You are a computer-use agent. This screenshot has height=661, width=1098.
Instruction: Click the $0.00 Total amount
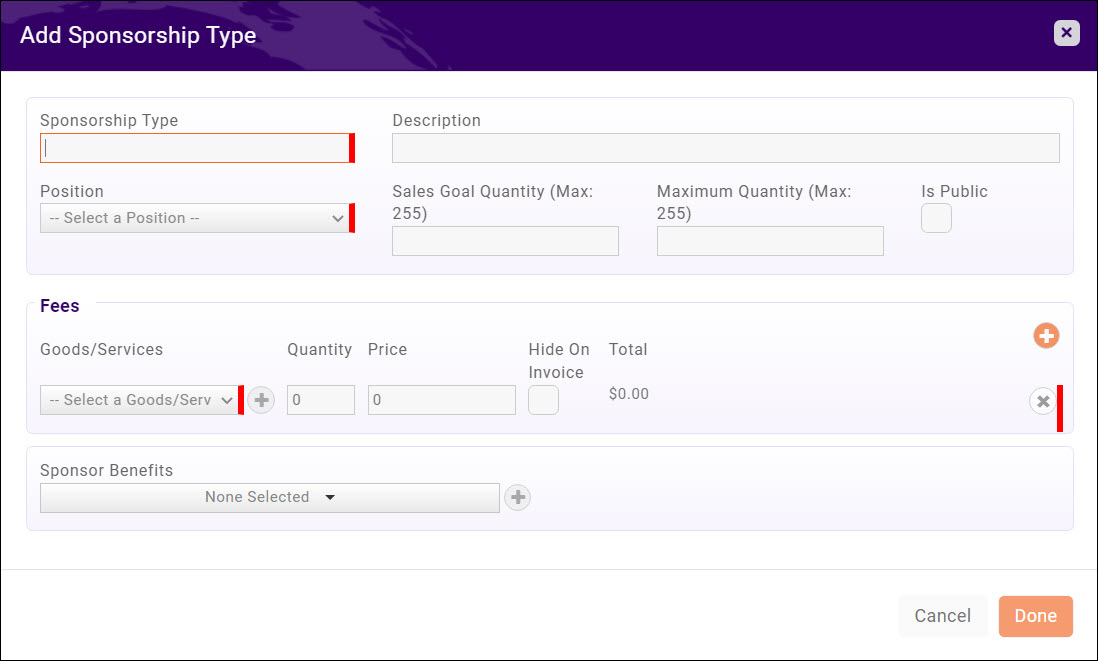click(629, 394)
